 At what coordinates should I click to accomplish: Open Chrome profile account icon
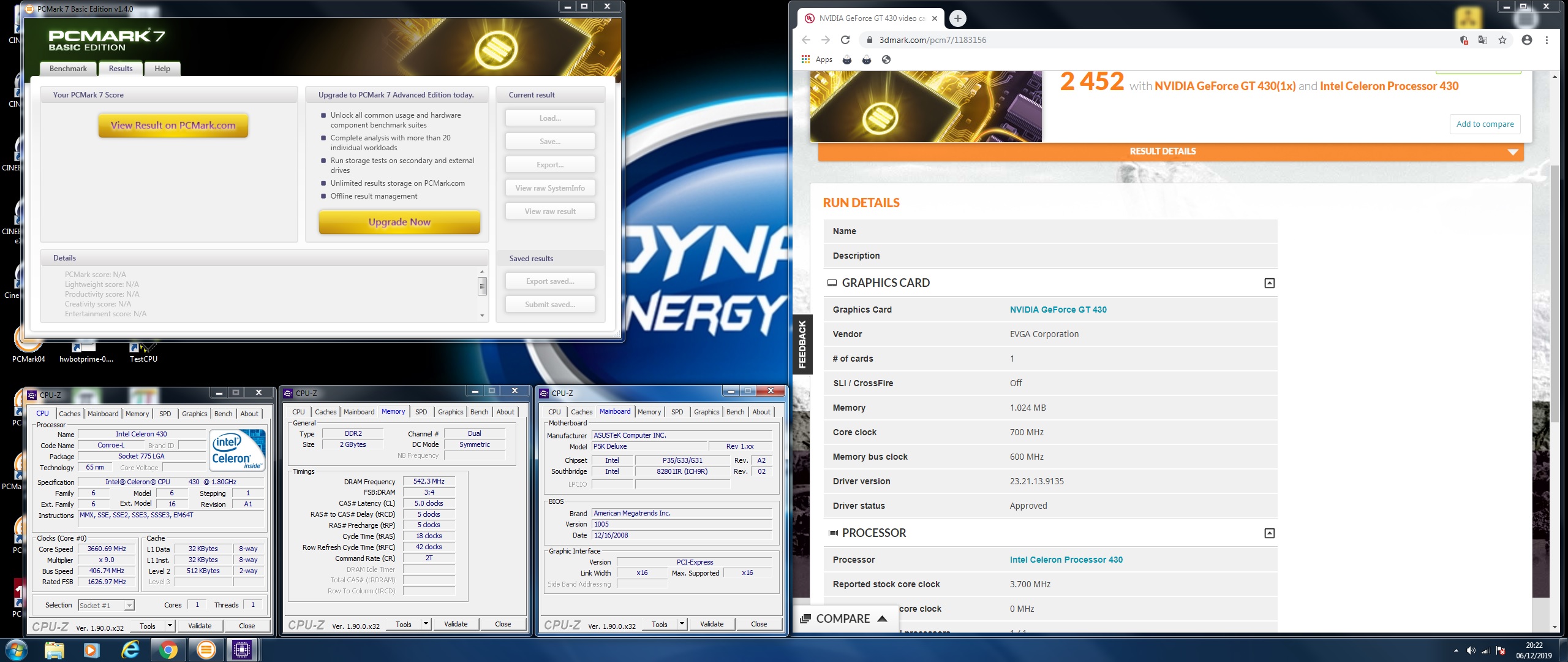[1527, 40]
